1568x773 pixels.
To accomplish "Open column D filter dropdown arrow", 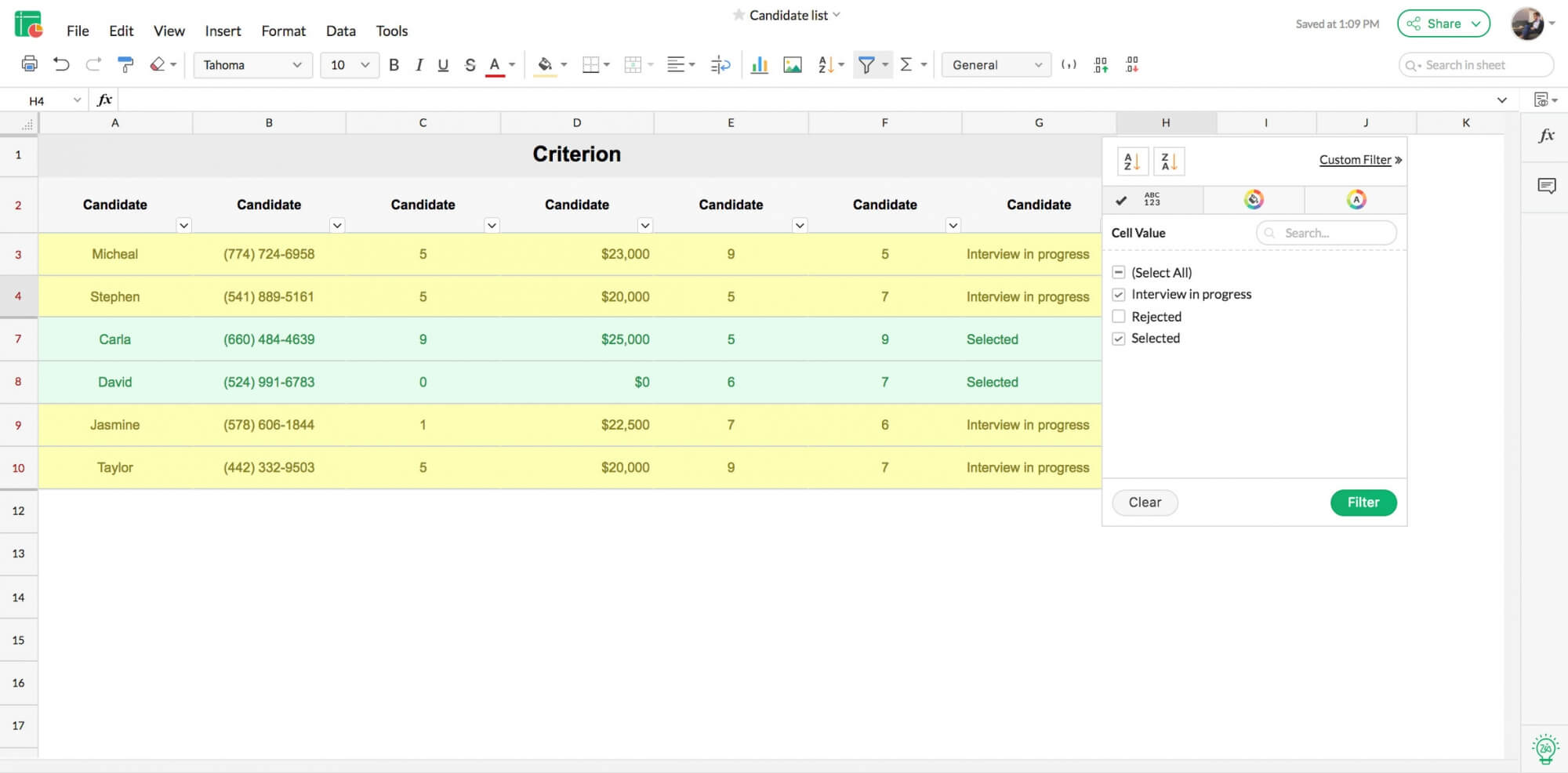I will 645,226.
